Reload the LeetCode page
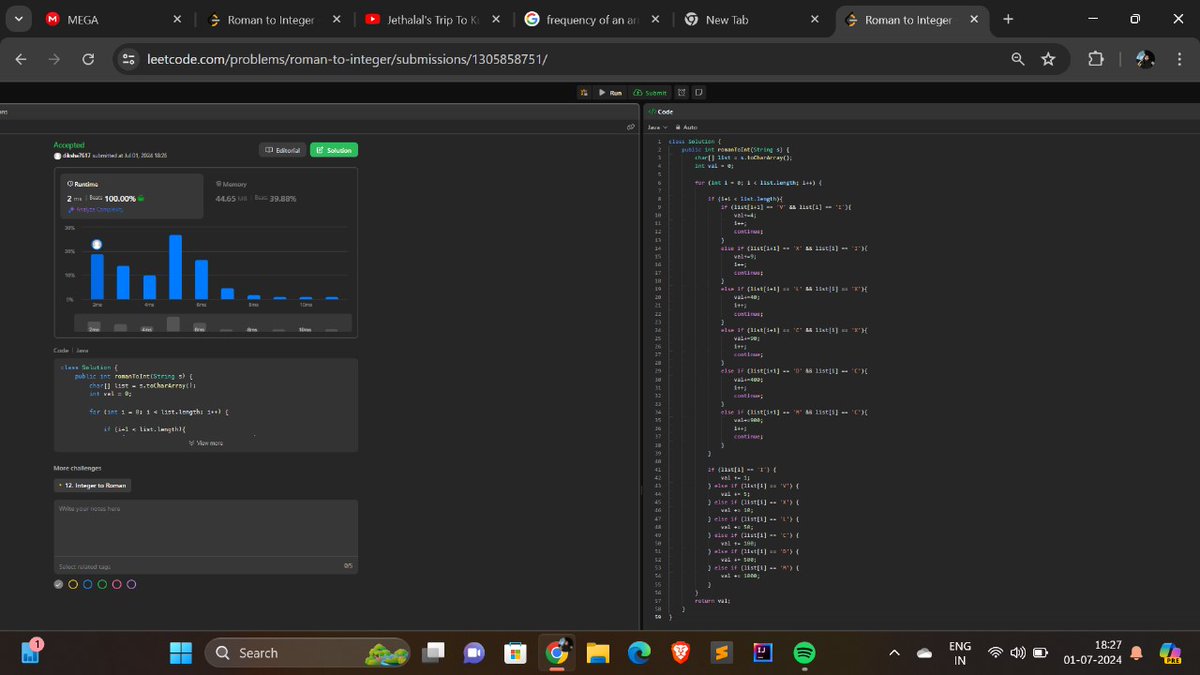 coord(88,59)
